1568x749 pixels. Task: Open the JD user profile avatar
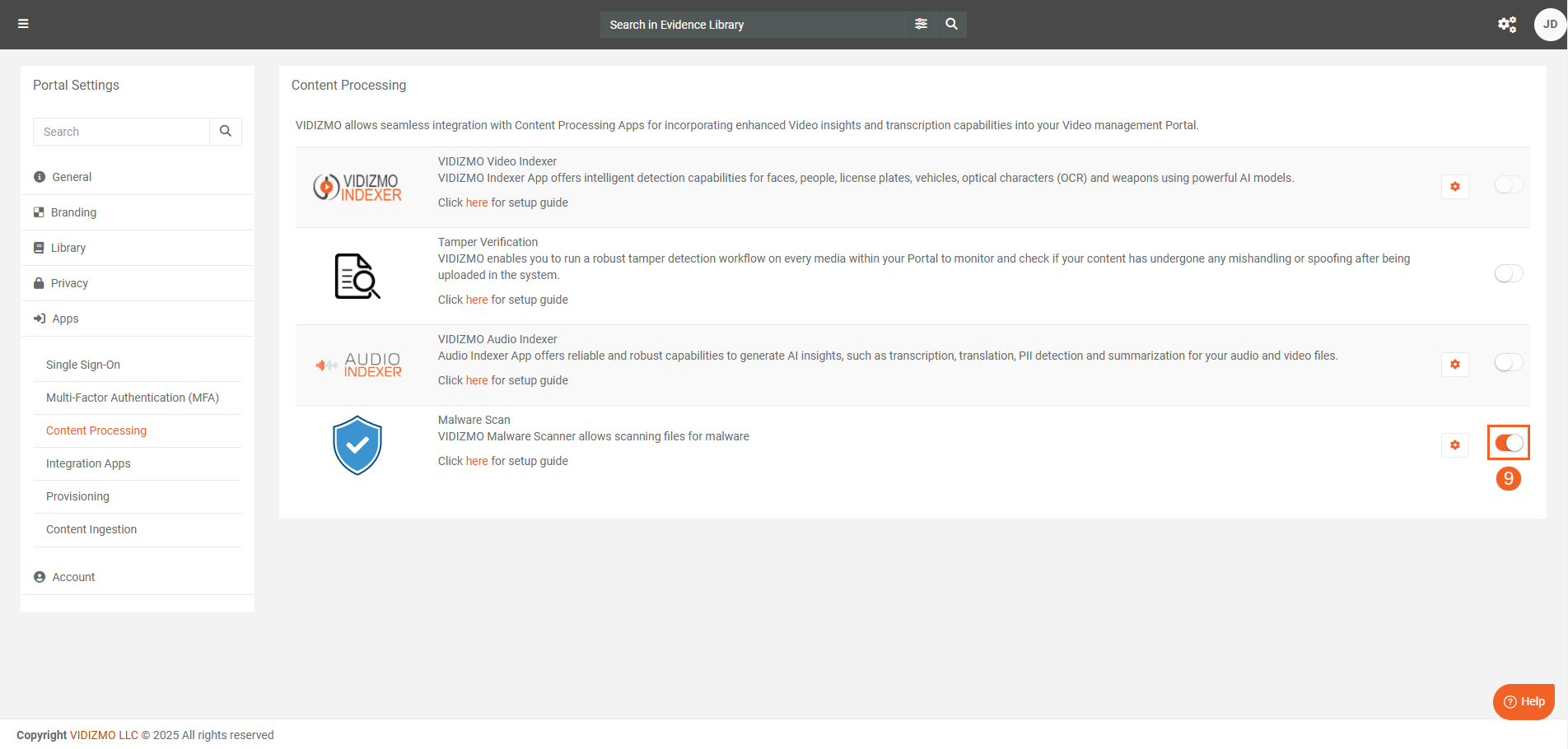[1549, 24]
